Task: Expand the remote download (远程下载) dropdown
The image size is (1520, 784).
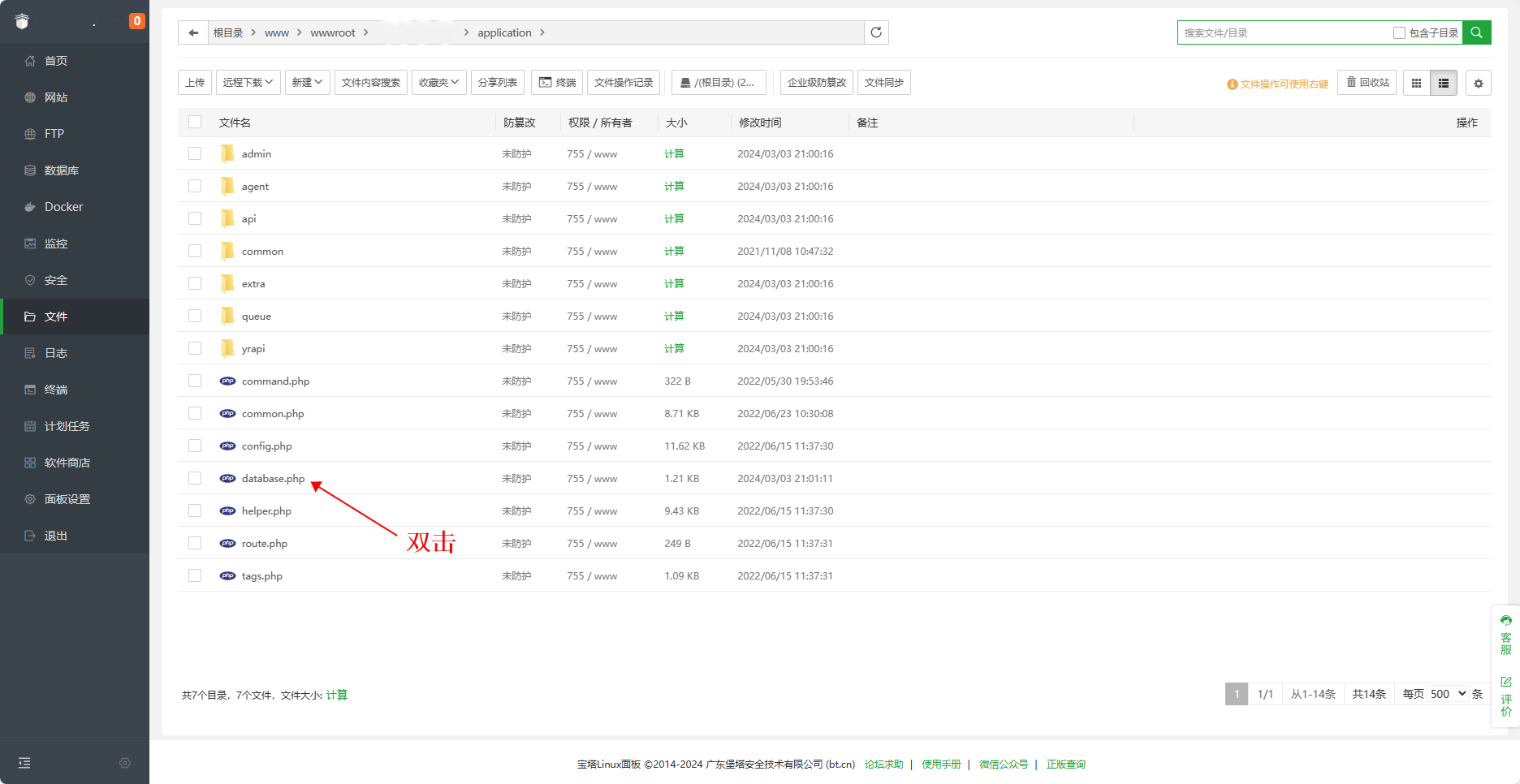Action: [x=248, y=83]
